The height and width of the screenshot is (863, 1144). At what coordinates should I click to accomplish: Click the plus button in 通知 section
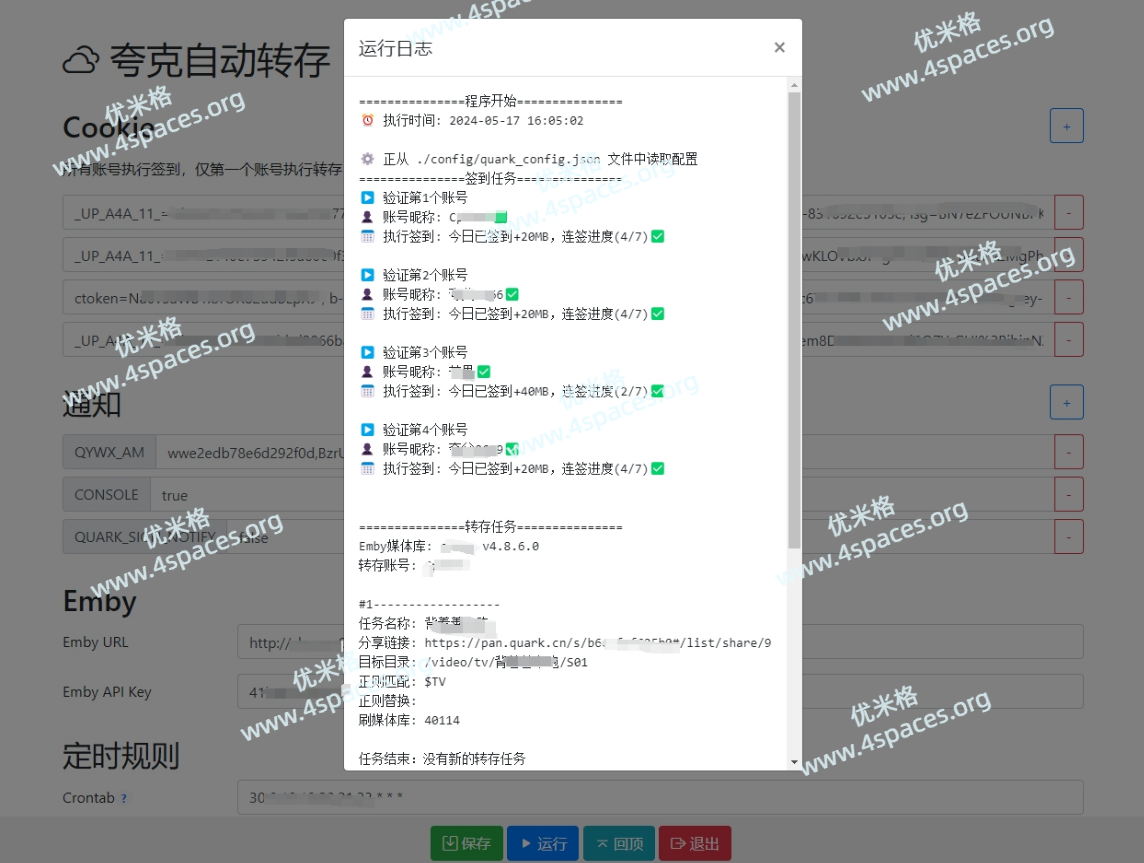pos(1066,403)
